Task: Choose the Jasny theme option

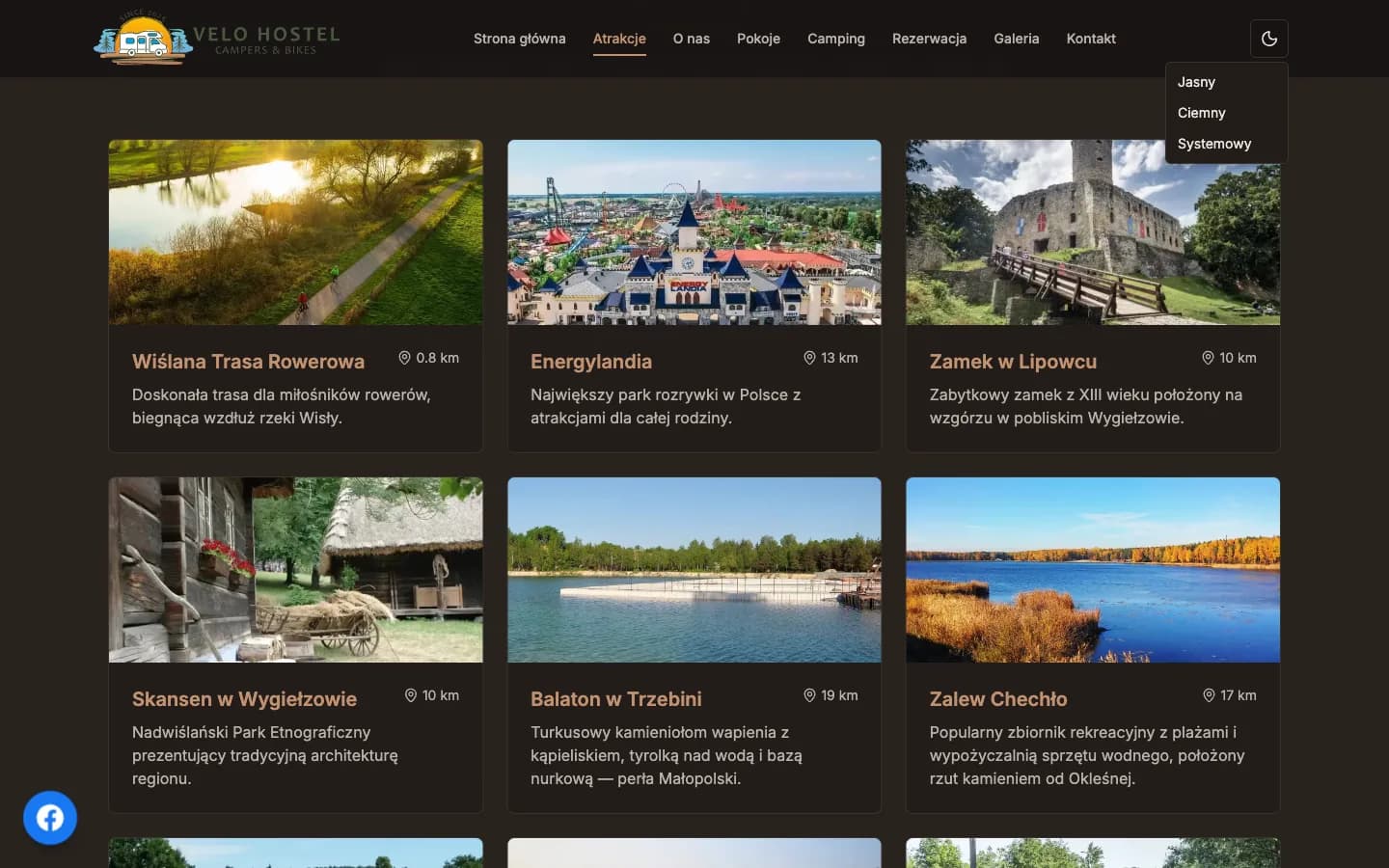Action: (x=1226, y=82)
